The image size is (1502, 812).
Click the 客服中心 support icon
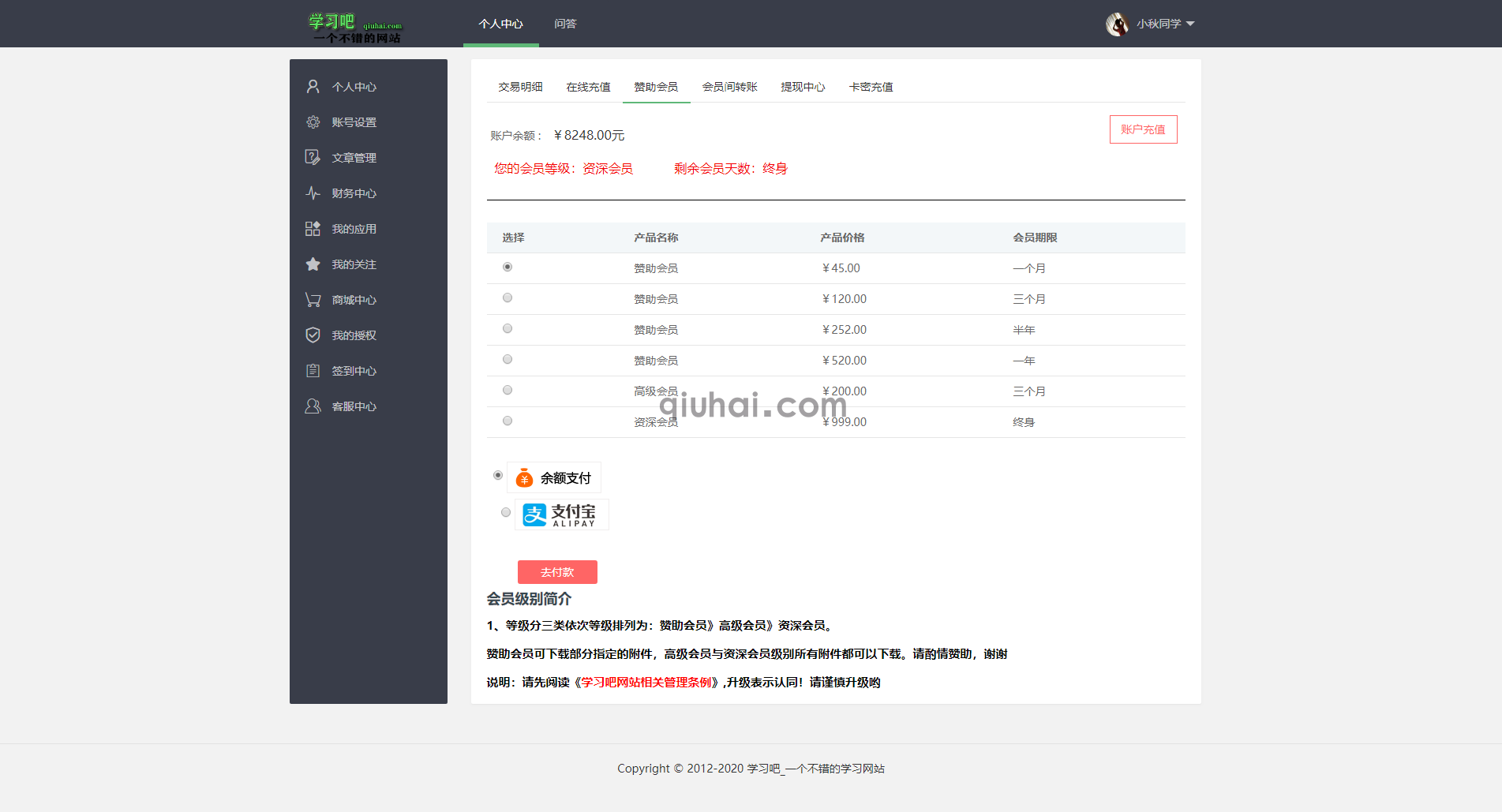coord(313,406)
